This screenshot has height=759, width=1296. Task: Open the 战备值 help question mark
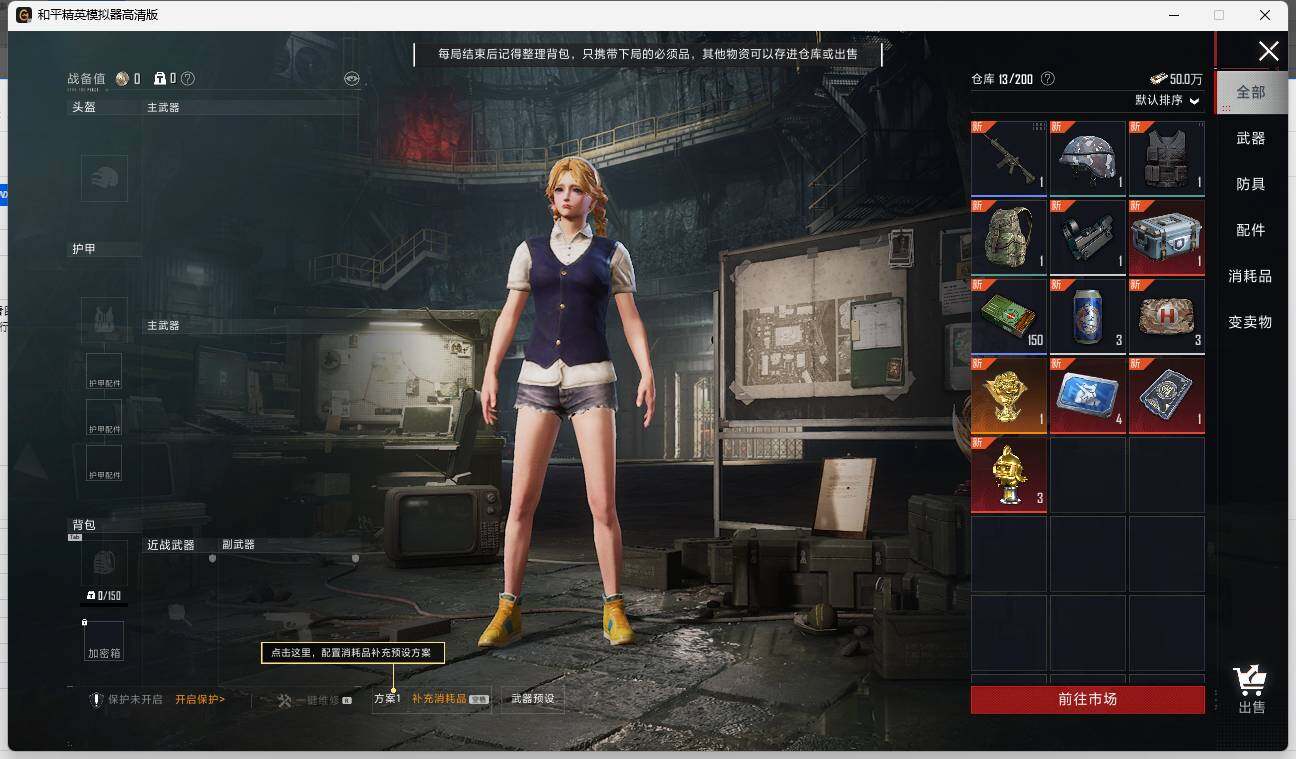pyautogui.click(x=188, y=78)
